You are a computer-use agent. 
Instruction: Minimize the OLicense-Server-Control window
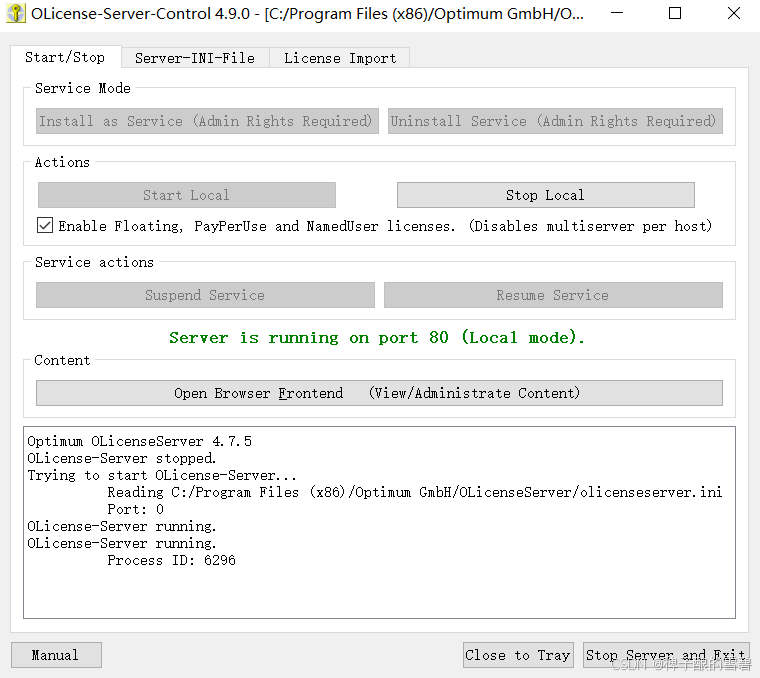click(617, 13)
